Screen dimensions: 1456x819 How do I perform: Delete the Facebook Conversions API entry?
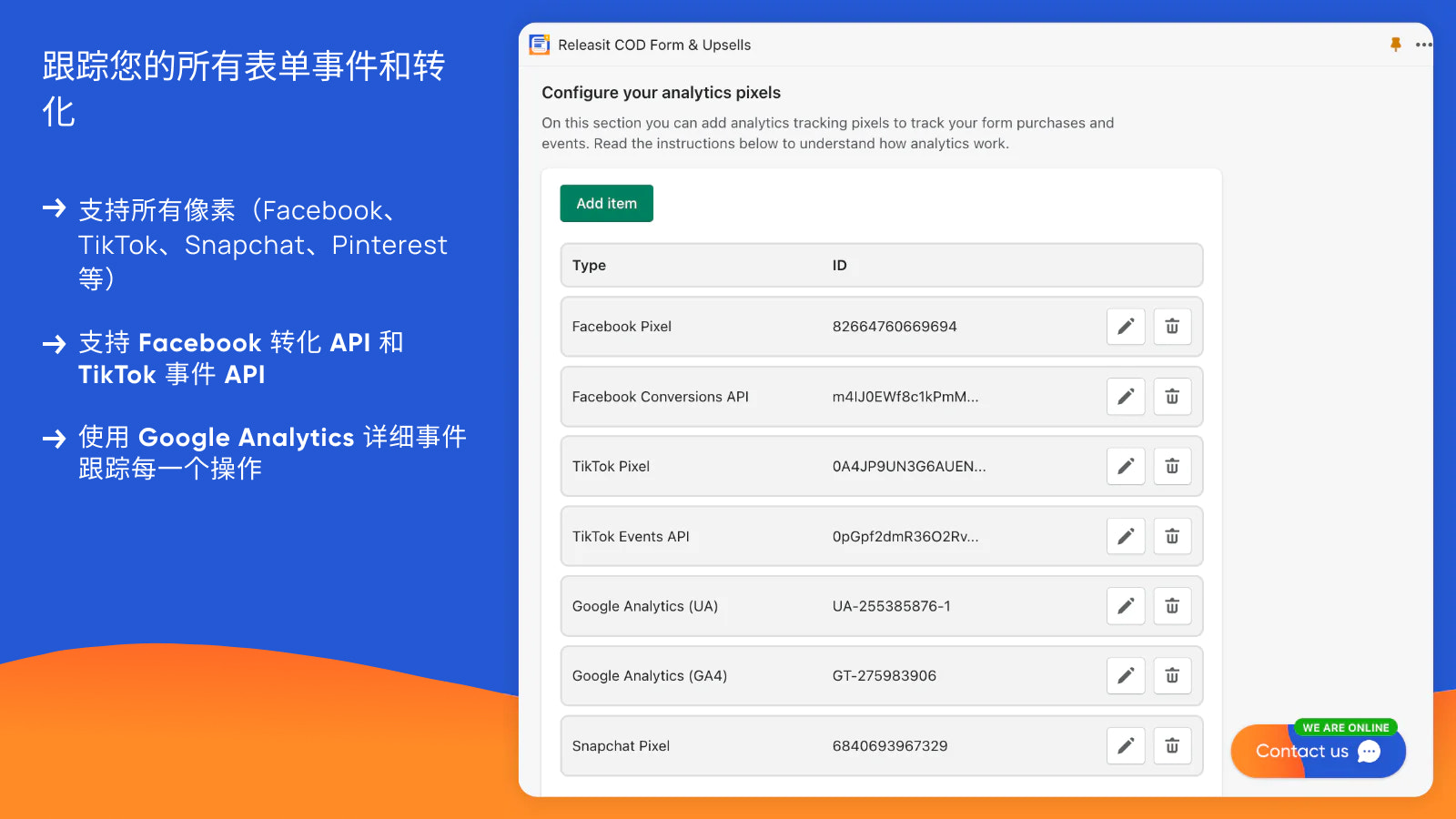(1172, 397)
